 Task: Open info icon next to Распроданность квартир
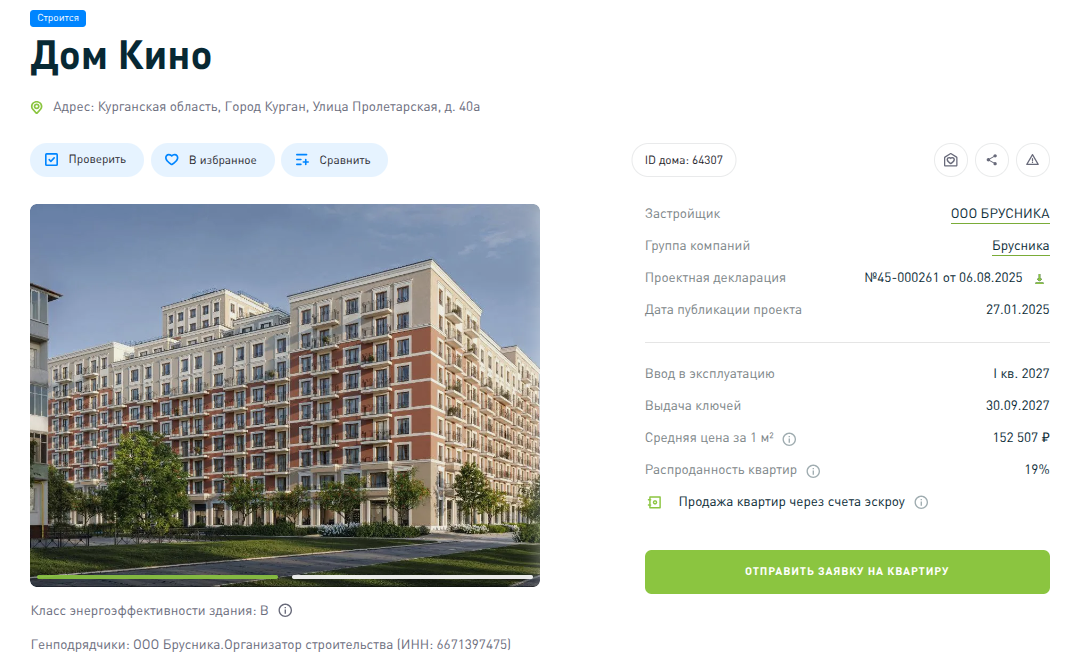pos(813,471)
